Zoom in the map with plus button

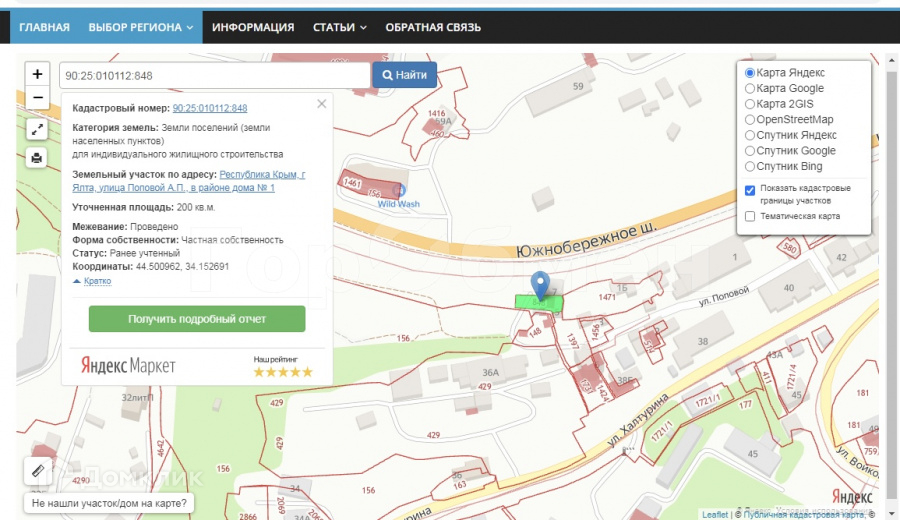coord(37,74)
